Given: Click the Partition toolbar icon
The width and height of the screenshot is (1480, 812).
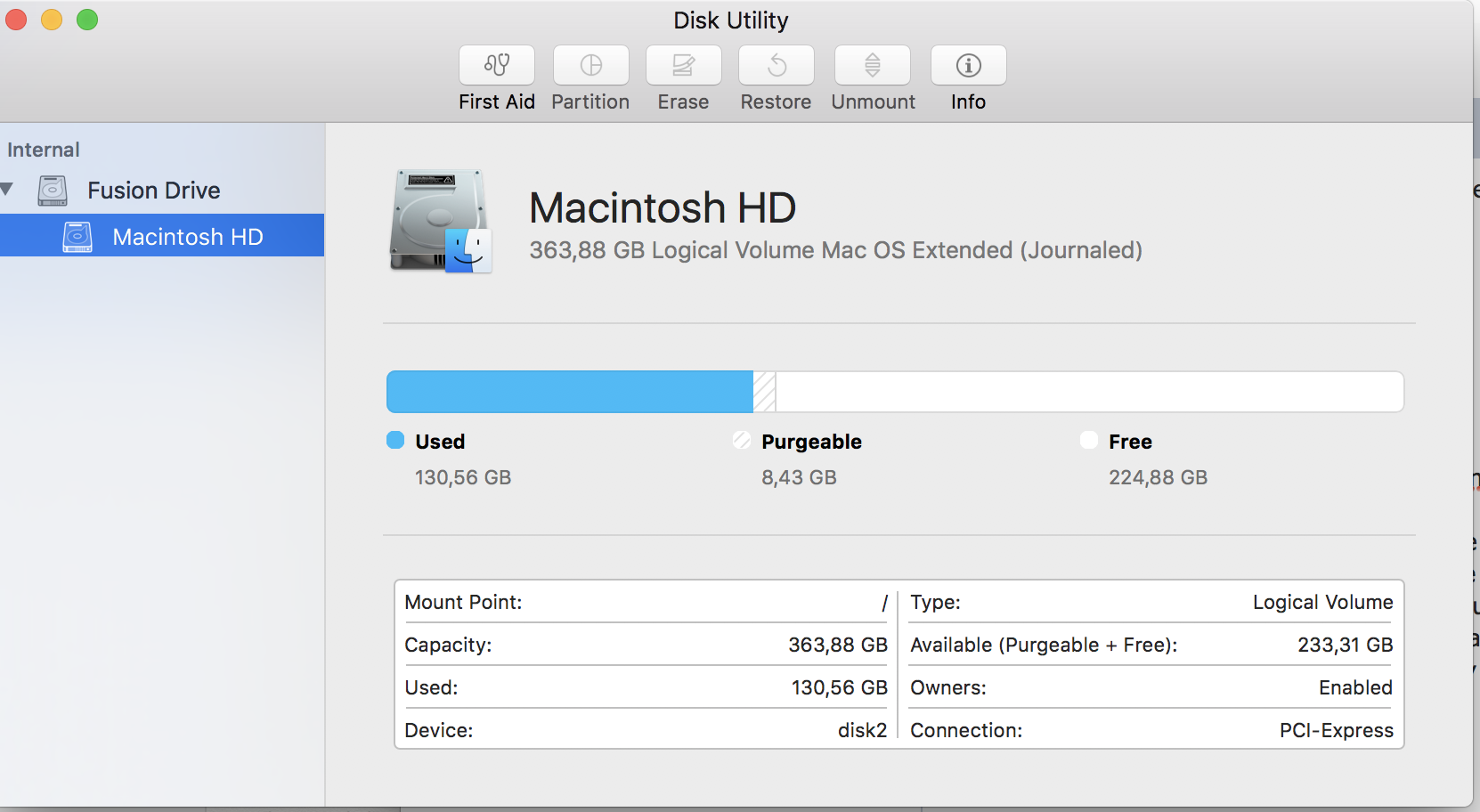Looking at the screenshot, I should tap(591, 65).
